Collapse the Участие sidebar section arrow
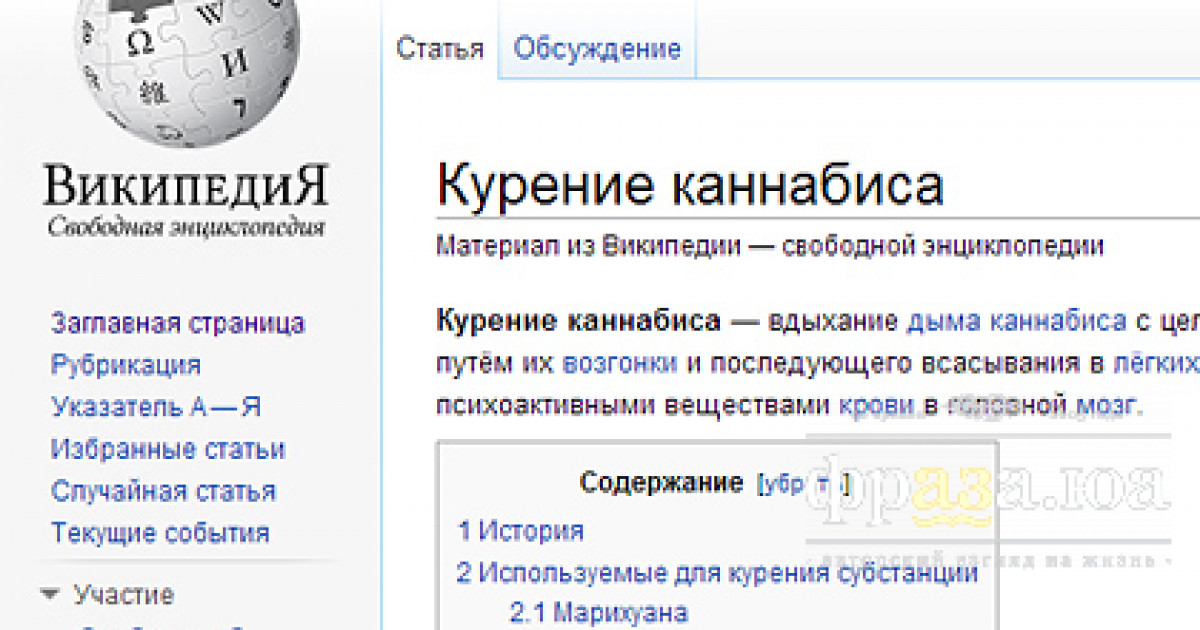This screenshot has height=630, width=1200. [50, 595]
